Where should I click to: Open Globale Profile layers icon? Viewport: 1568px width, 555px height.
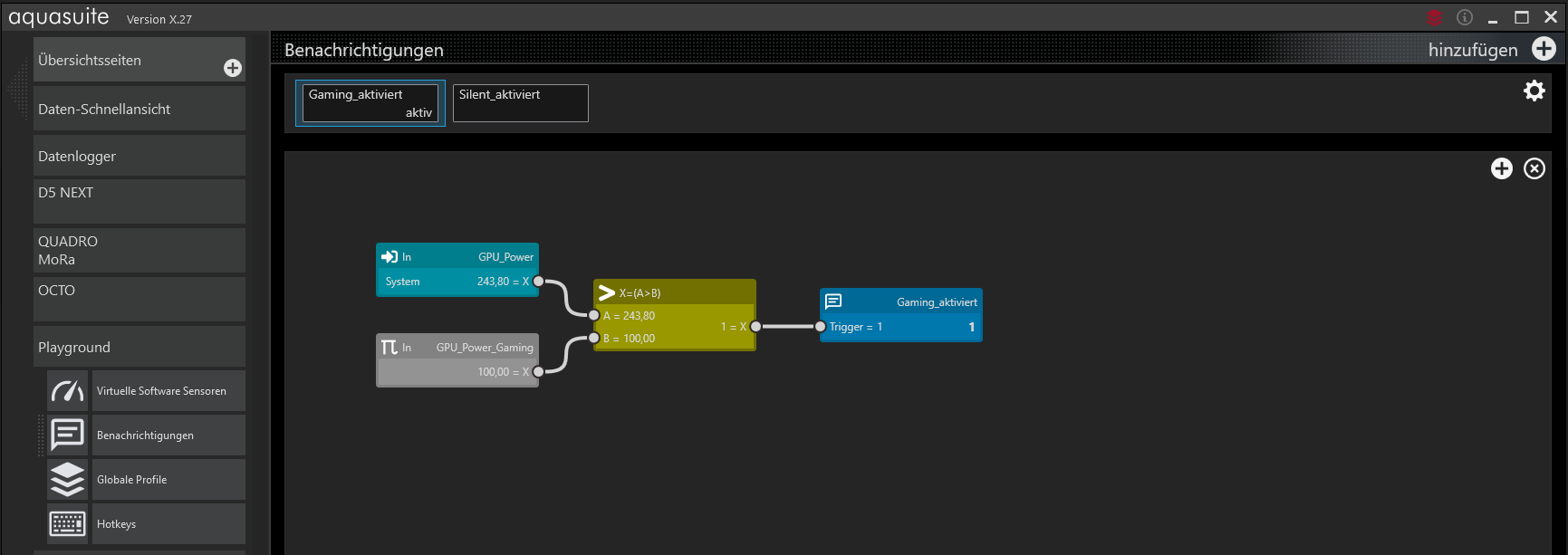(68, 480)
